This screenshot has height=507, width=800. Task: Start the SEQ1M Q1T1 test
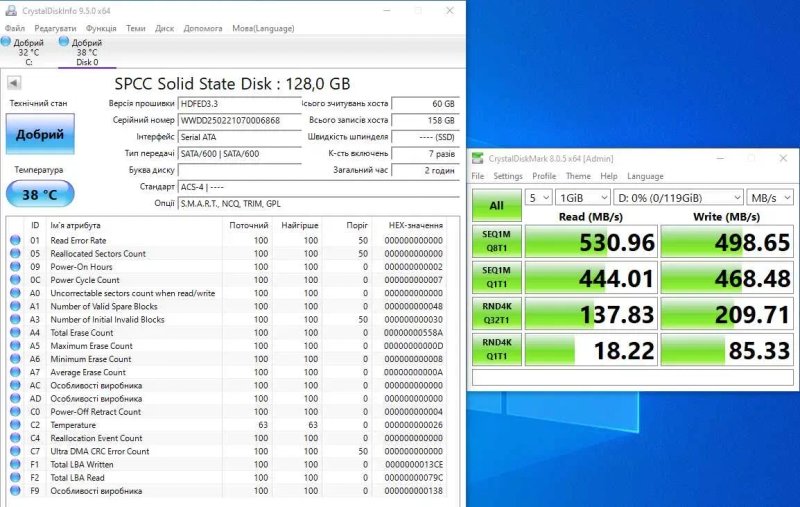(496, 277)
